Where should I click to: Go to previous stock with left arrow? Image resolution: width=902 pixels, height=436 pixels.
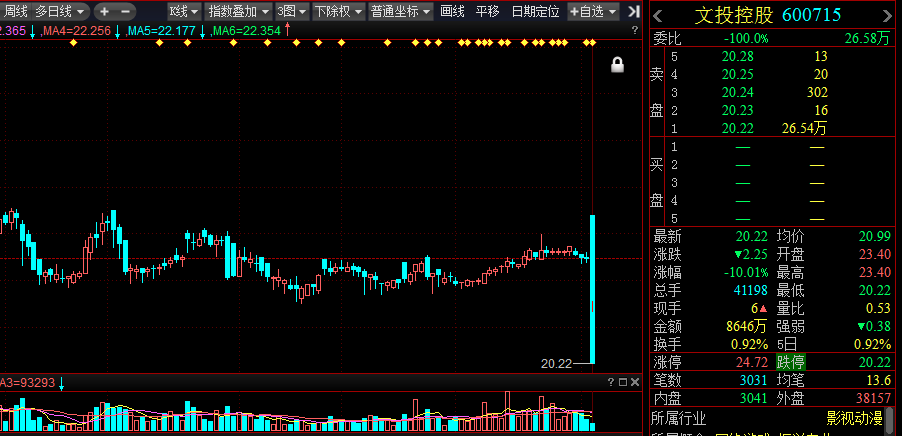coord(658,16)
